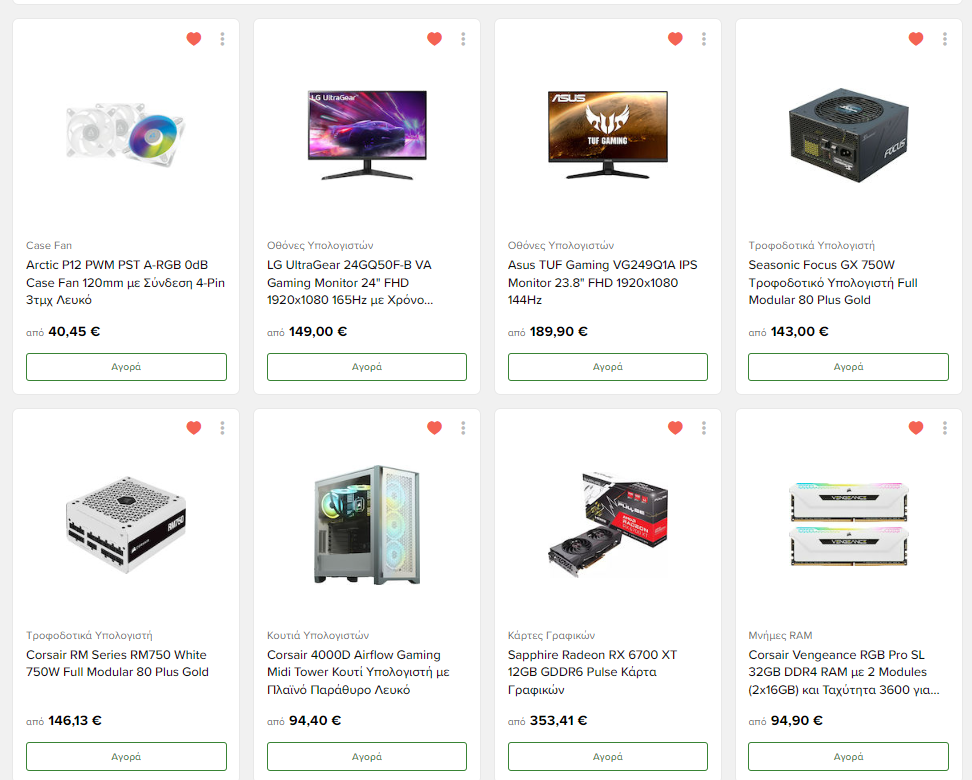Open Sapphire Radeon RX 6700 XT title link
The image size is (972, 780).
click(593, 672)
